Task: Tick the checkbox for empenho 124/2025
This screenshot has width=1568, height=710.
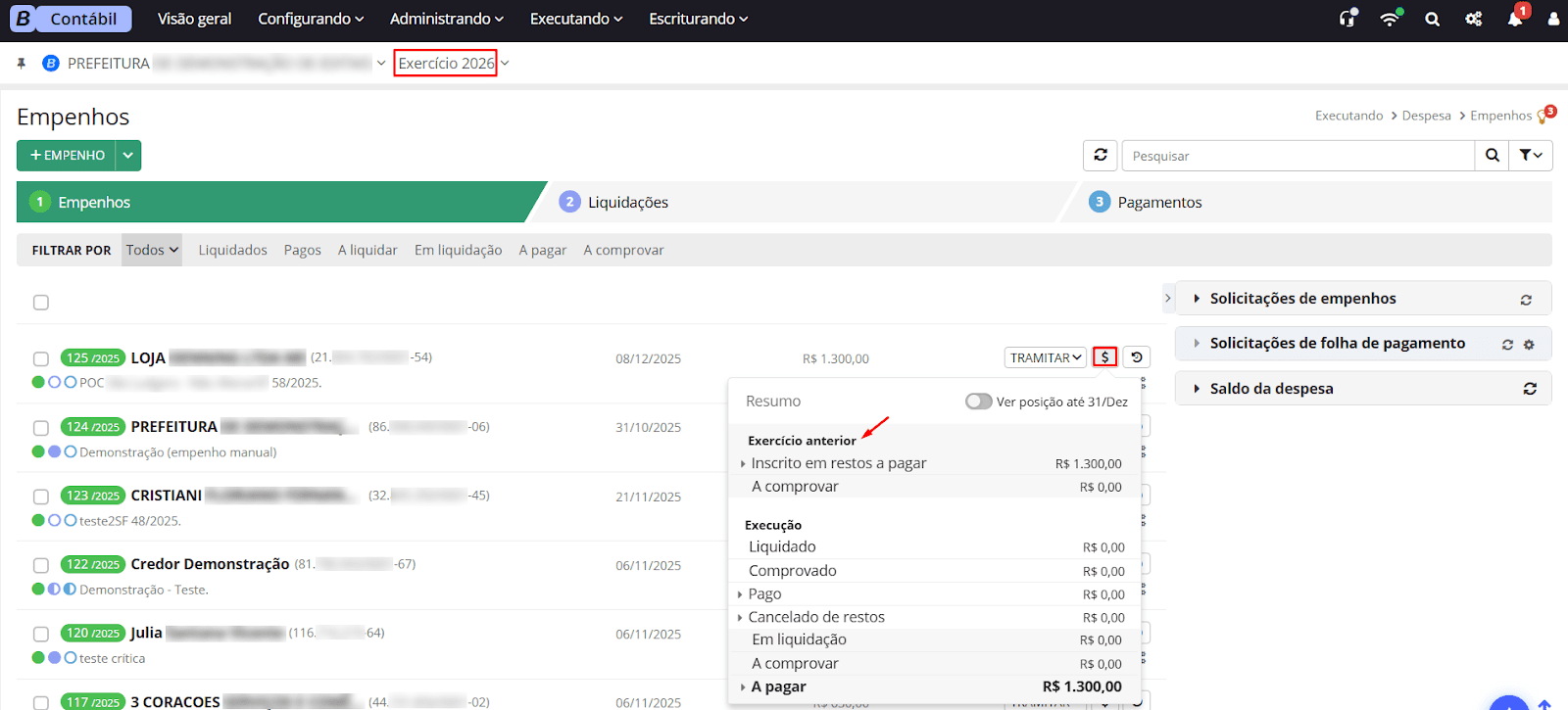Action: (41, 428)
